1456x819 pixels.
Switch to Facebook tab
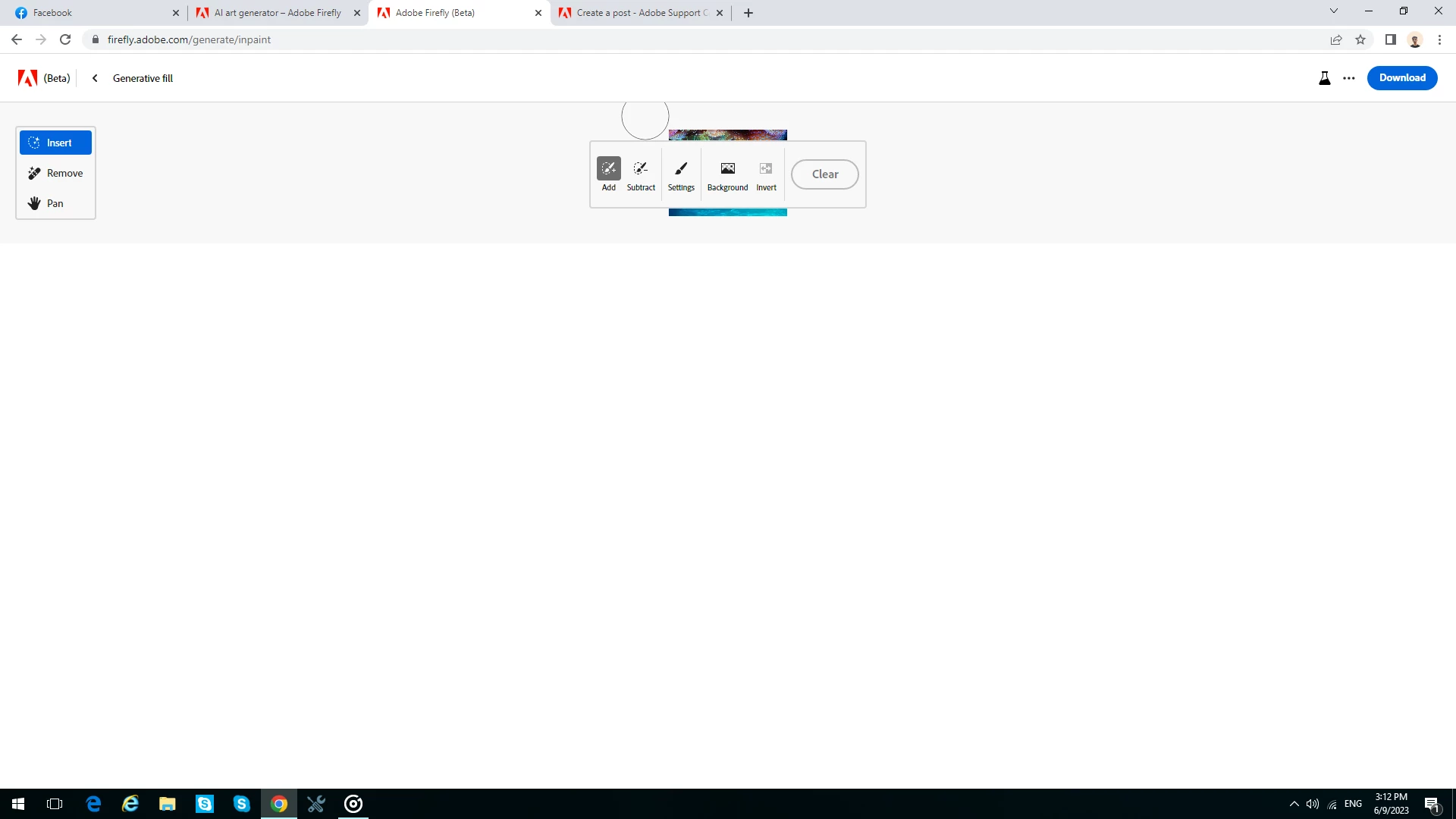pos(91,13)
